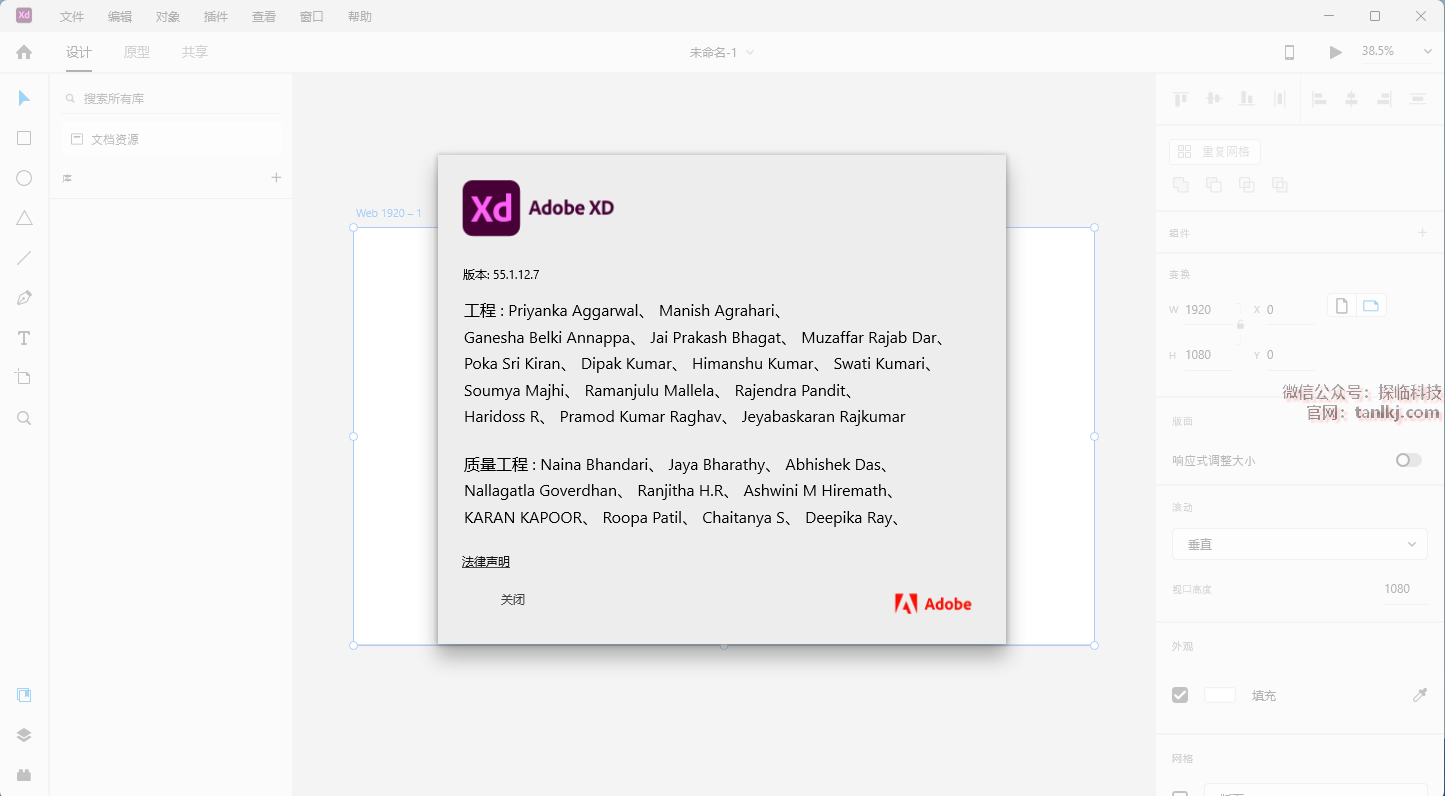Open mobile device preview icon
Screen dimensions: 1445x796
coord(1289,52)
